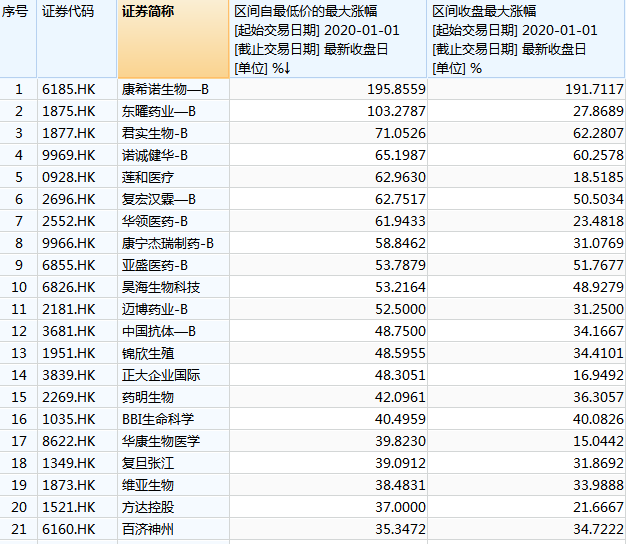This screenshot has height=544, width=628.
Task: Click security code 1951.HK
Action: [69, 353]
